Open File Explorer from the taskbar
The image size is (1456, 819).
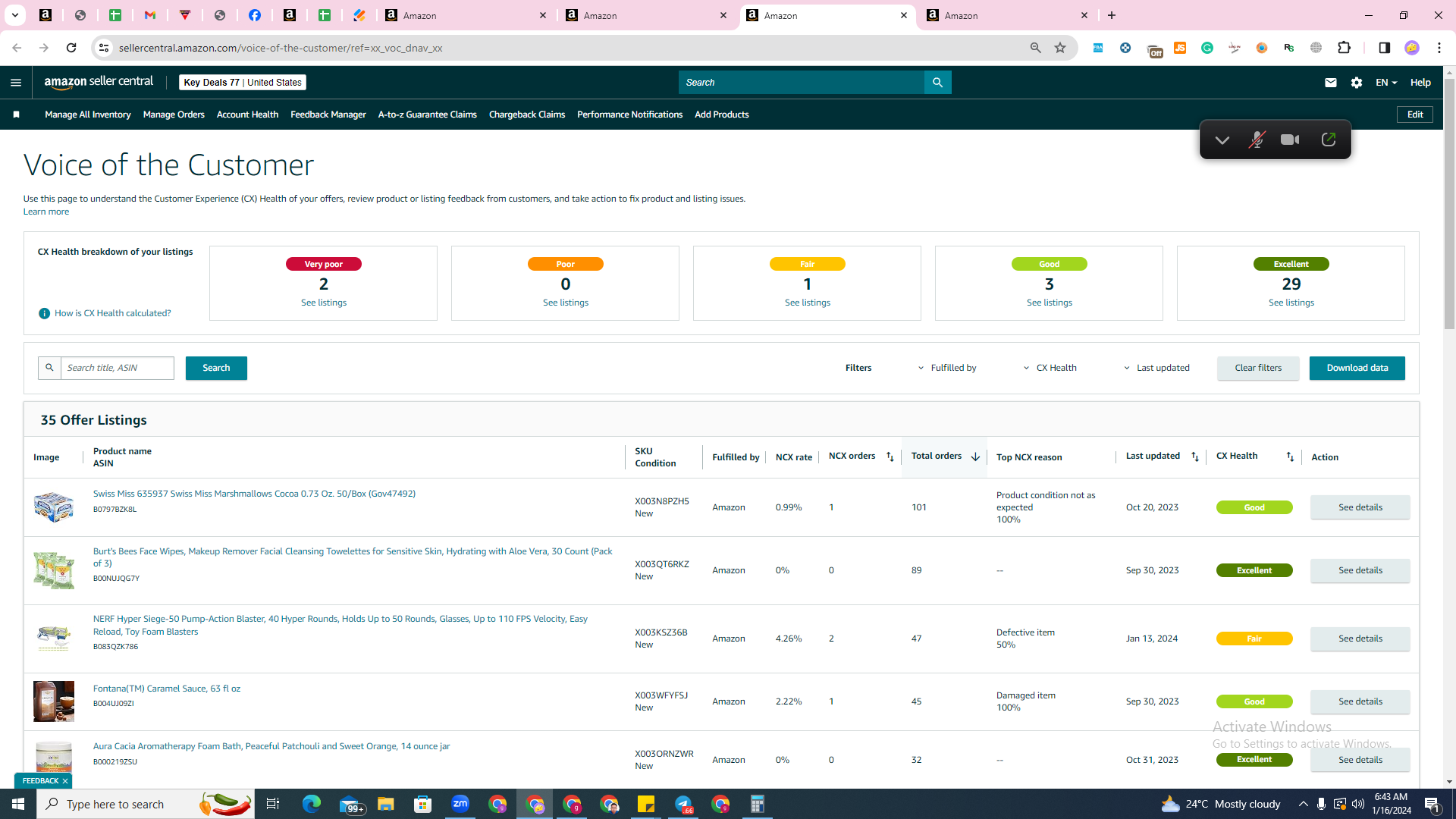coord(386,804)
